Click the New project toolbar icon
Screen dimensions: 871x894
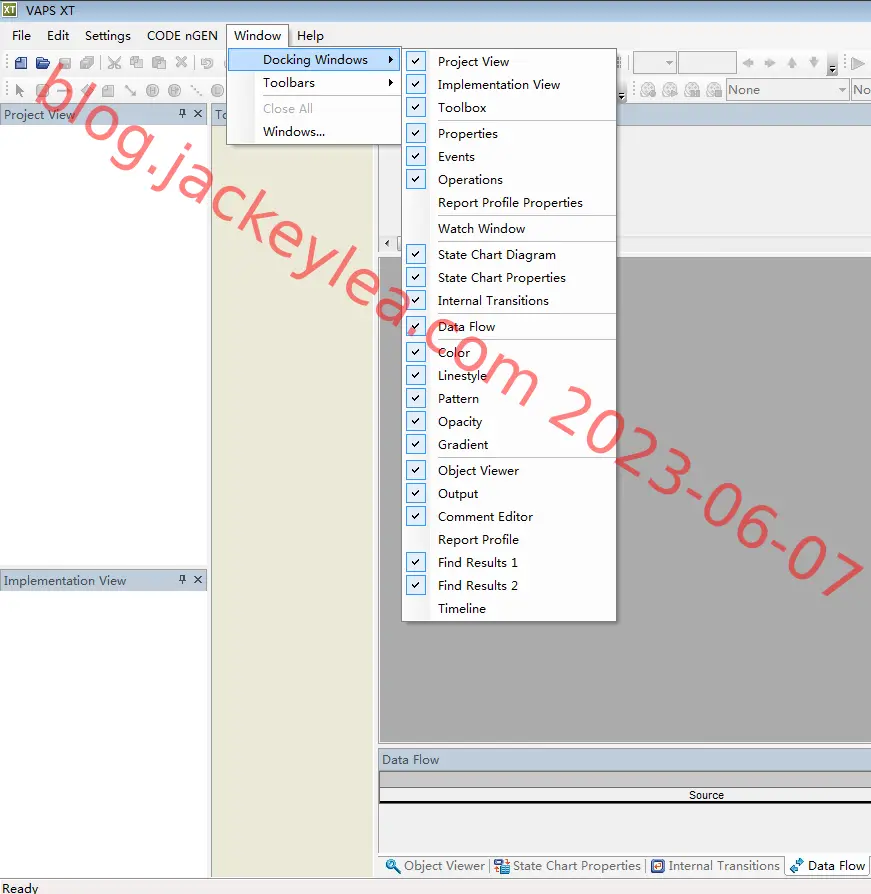click(21, 63)
